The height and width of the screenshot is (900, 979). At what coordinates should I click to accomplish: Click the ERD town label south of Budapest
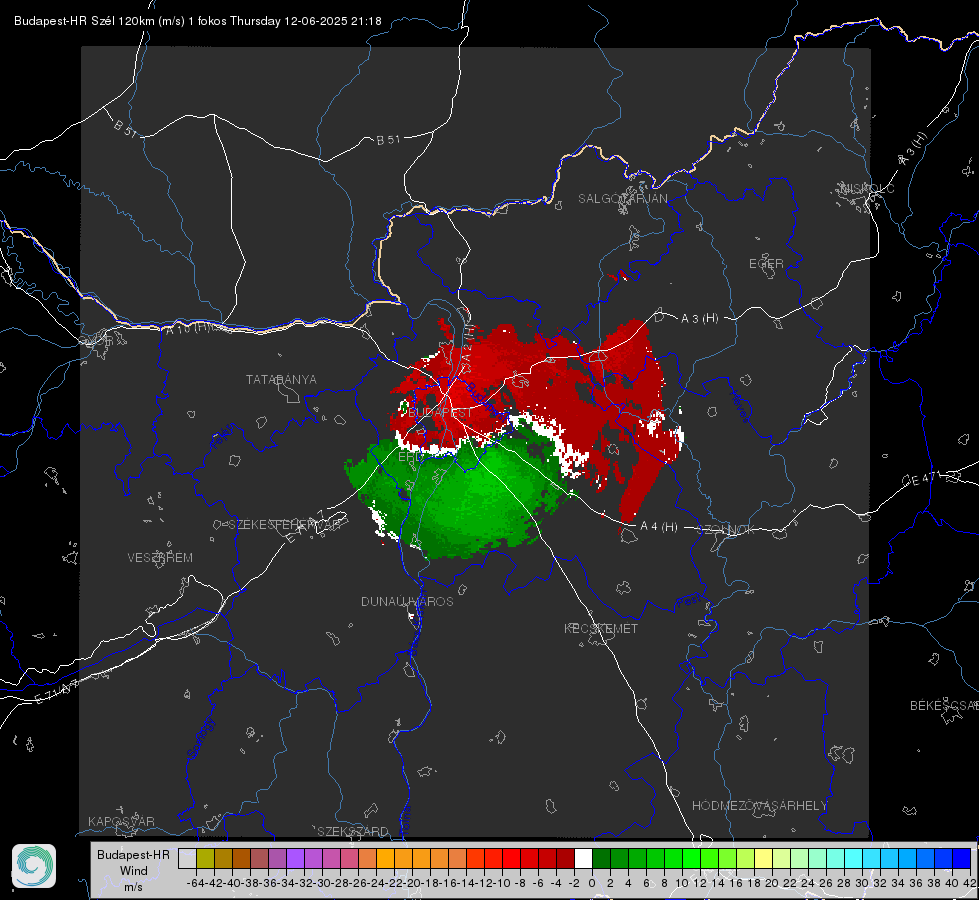pyautogui.click(x=410, y=457)
